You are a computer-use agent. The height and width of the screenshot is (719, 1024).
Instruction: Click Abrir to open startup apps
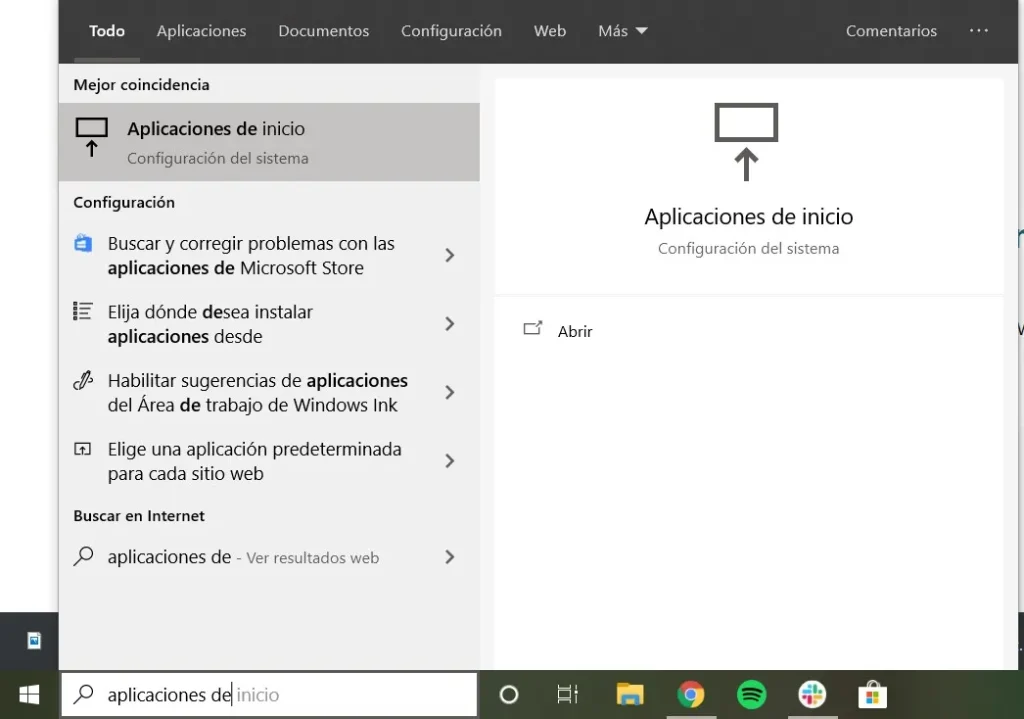pyautogui.click(x=575, y=331)
